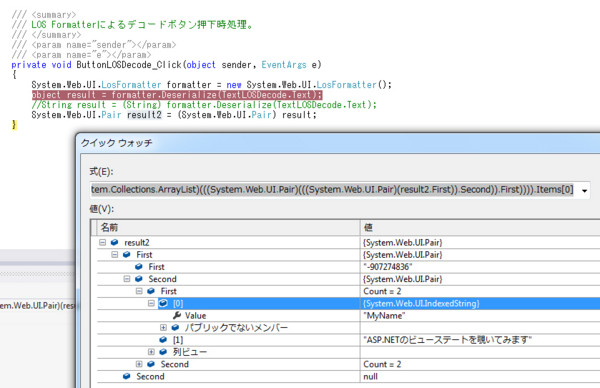Viewport: 600px width, 388px height.
Task: Select result2 row's {System.Web.UI.Pair} value
Action: pyautogui.click(x=403, y=243)
